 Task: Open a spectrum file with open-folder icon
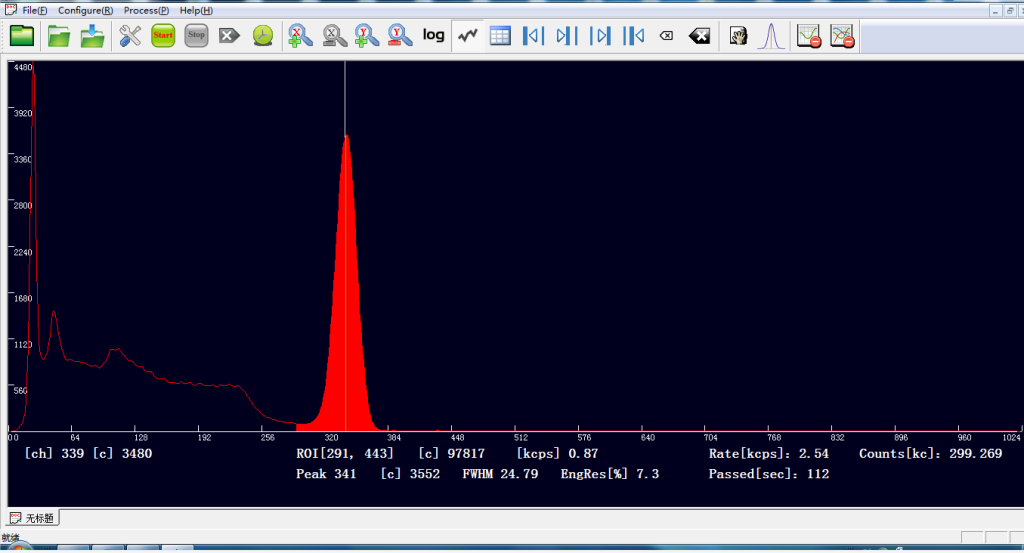59,35
